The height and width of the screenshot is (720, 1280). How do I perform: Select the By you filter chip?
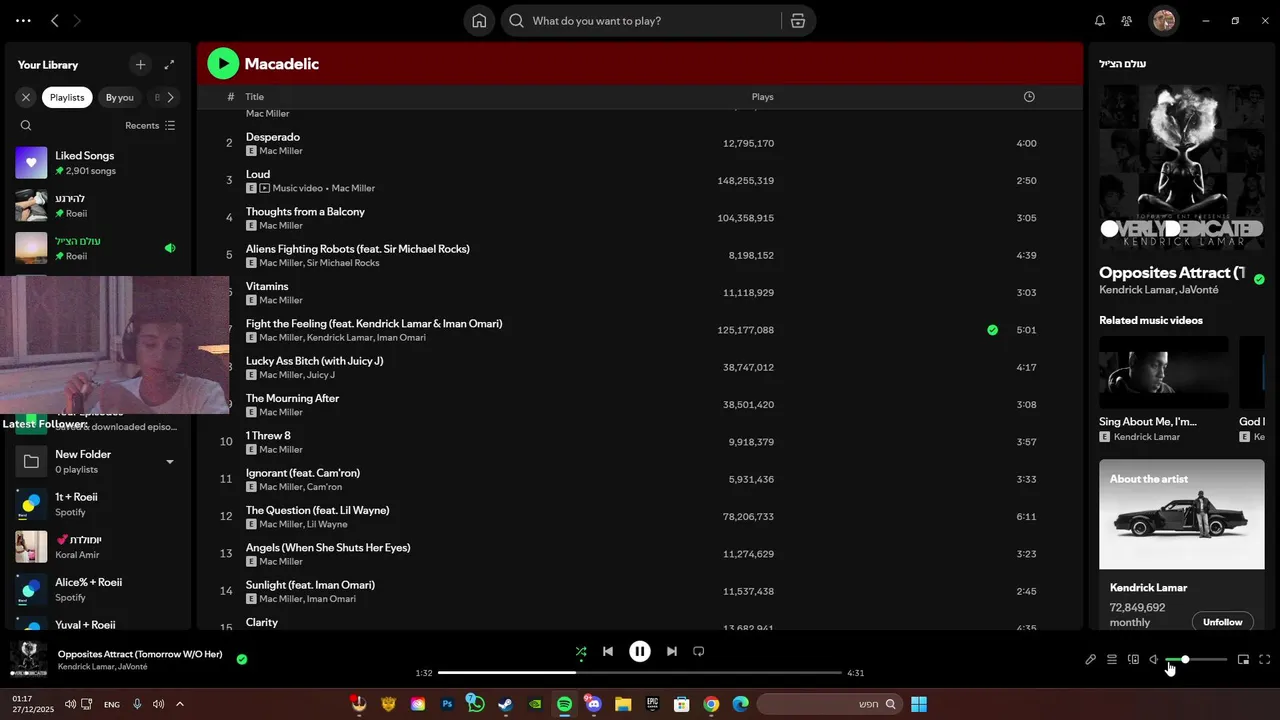click(119, 97)
